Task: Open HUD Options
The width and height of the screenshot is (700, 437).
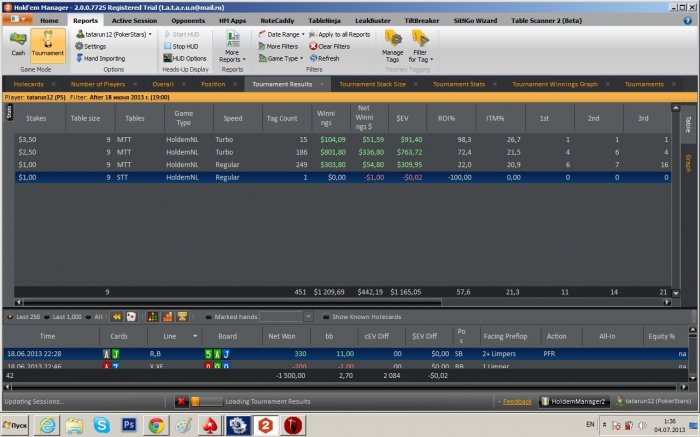Action: point(185,58)
